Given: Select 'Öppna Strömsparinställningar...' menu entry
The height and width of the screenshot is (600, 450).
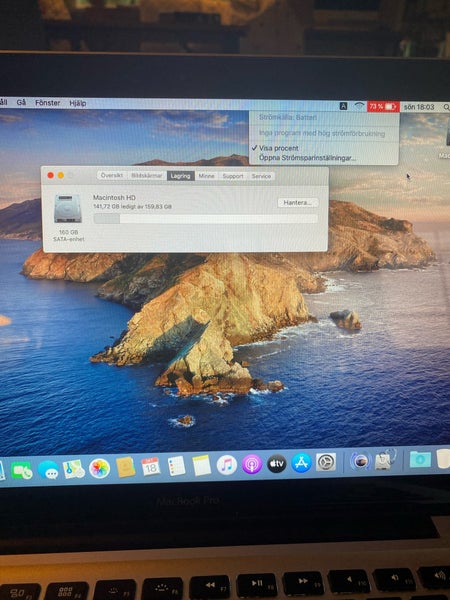Looking at the screenshot, I should coord(308,158).
